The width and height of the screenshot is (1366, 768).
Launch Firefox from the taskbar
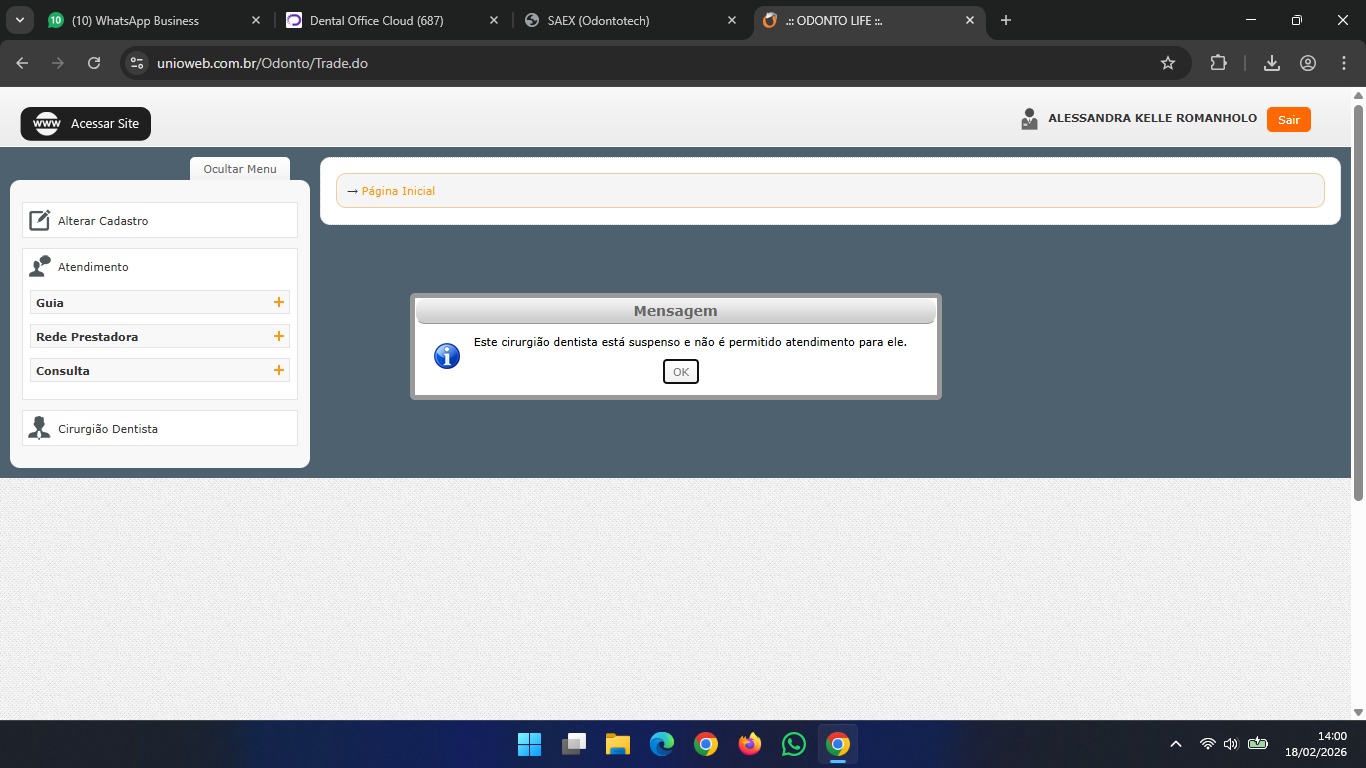pos(750,744)
